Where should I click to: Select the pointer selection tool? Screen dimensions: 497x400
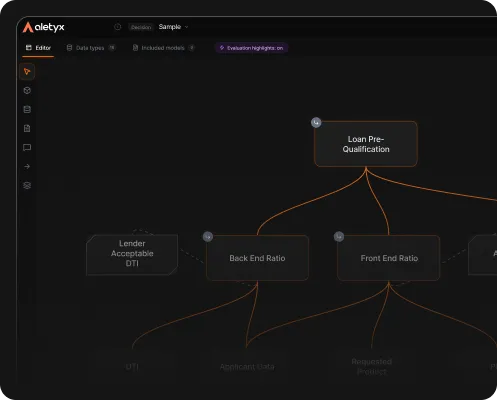27,71
